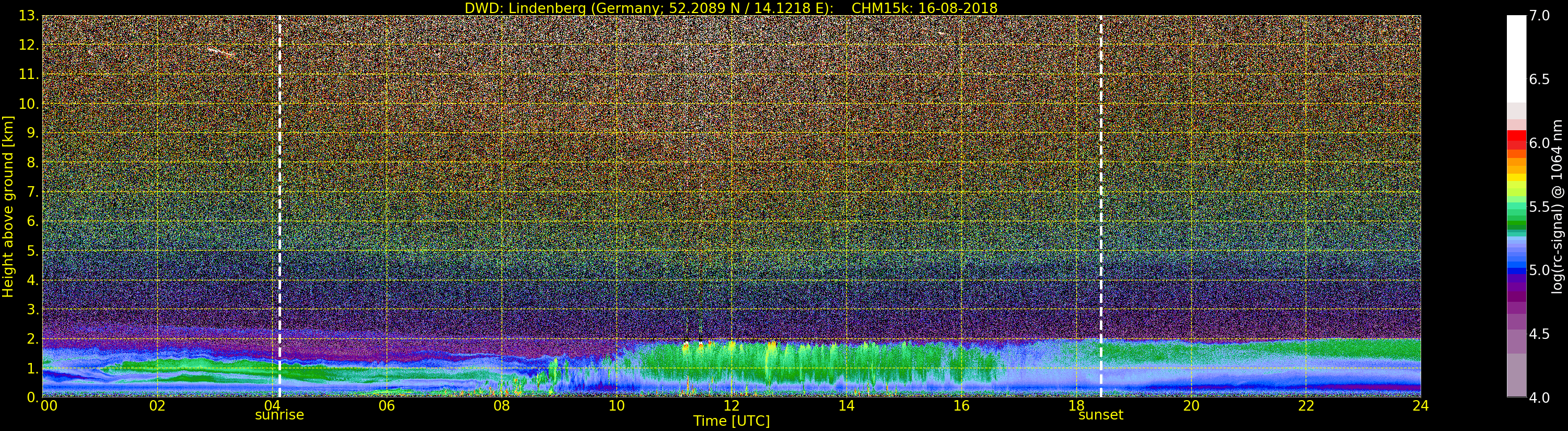Viewport: 1568px width, 431px height.
Task: Click the '5.0' colorbar tick value
Action: (x=1539, y=270)
